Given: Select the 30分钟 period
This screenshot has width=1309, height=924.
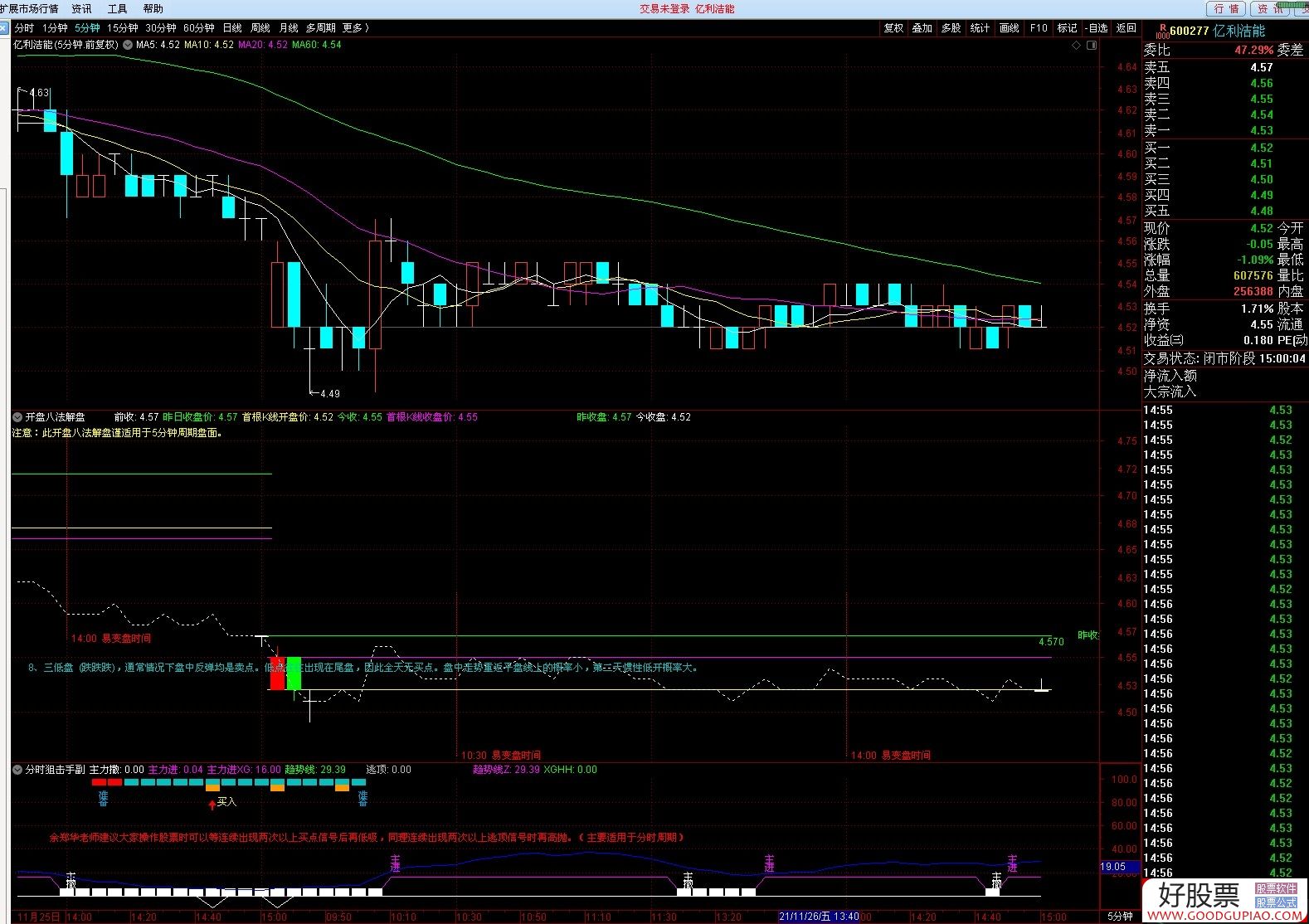Looking at the screenshot, I should (x=161, y=28).
